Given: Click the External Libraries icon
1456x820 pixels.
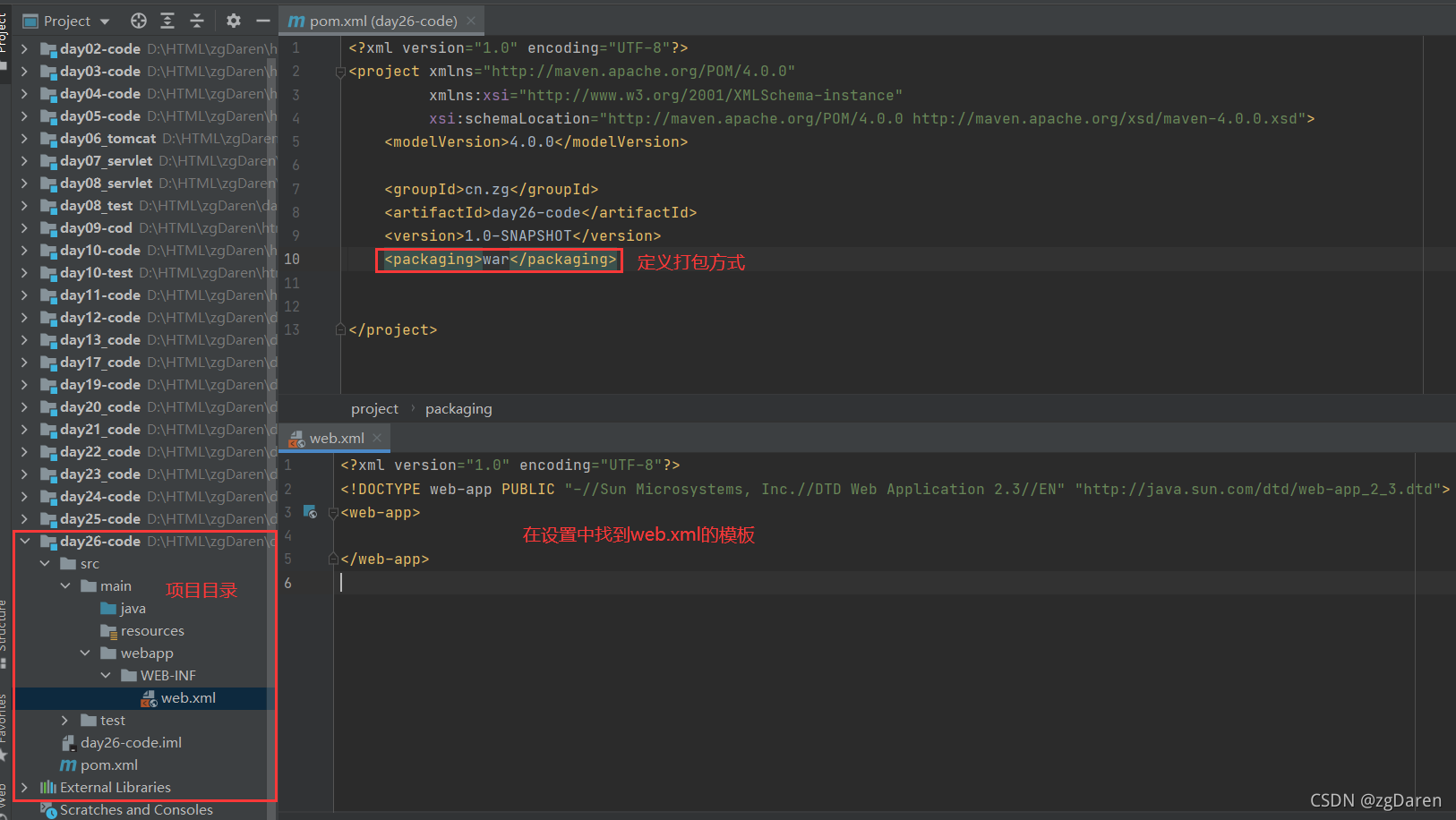Looking at the screenshot, I should 48,788.
